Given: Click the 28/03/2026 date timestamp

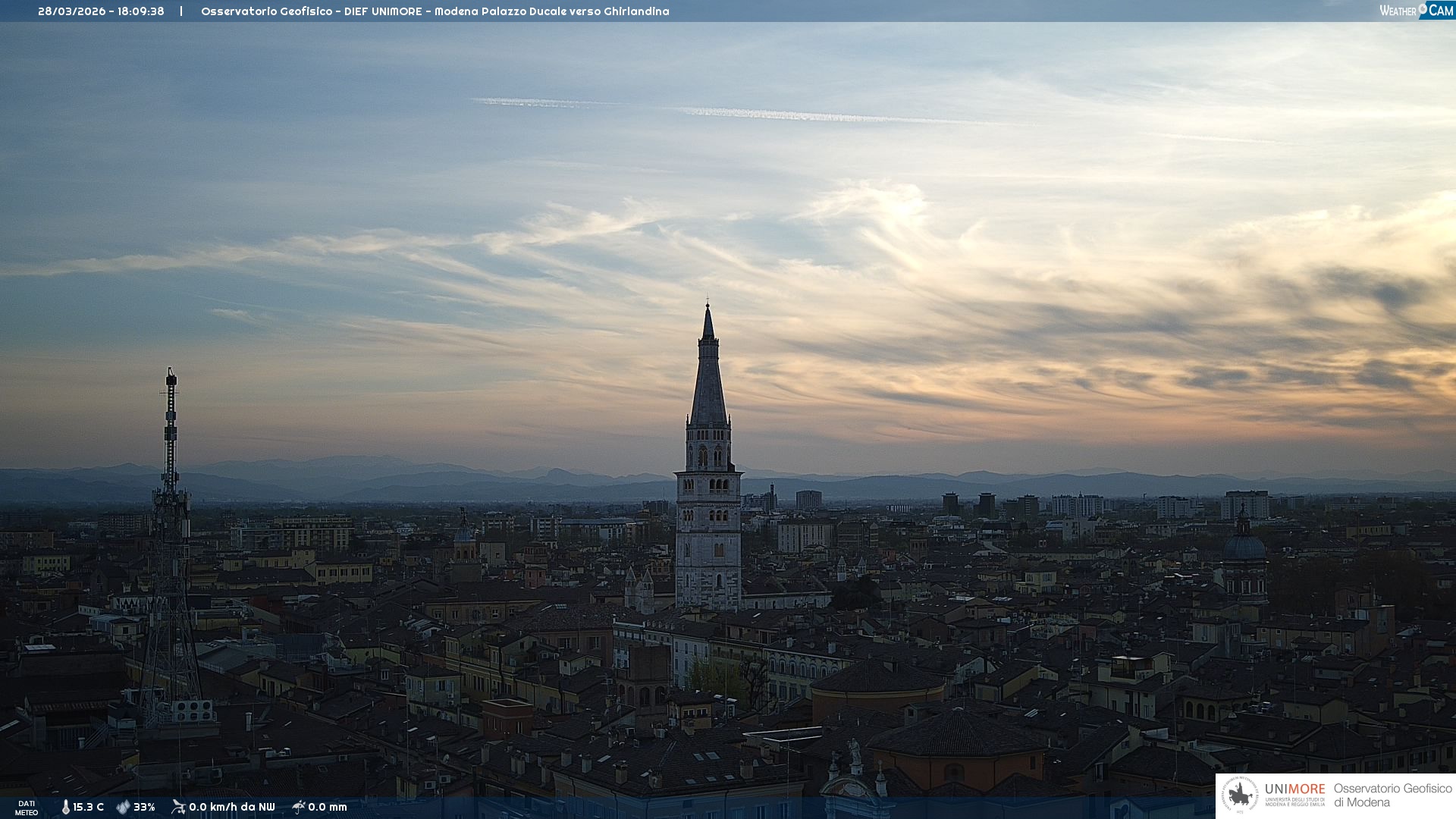Looking at the screenshot, I should tap(71, 11).
